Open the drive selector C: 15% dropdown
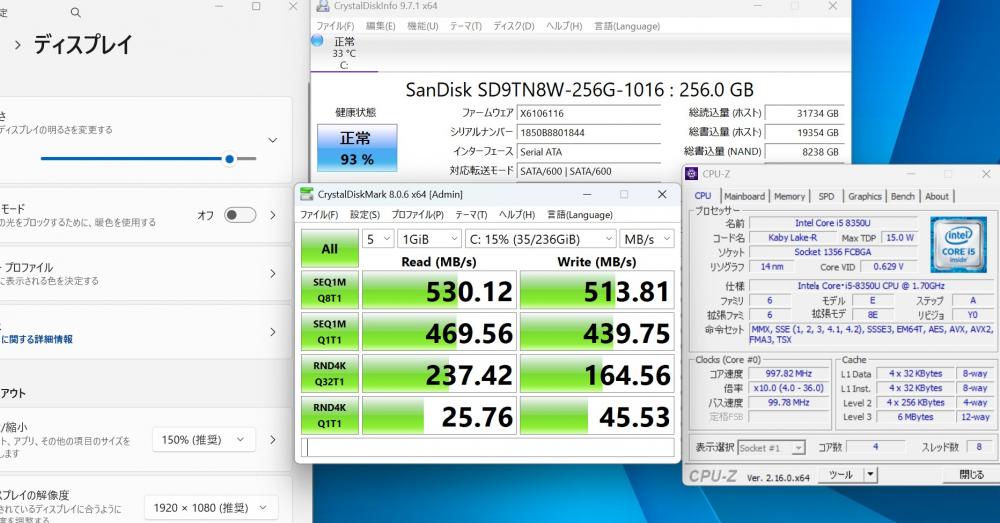The height and width of the screenshot is (523, 1000). pos(540,239)
